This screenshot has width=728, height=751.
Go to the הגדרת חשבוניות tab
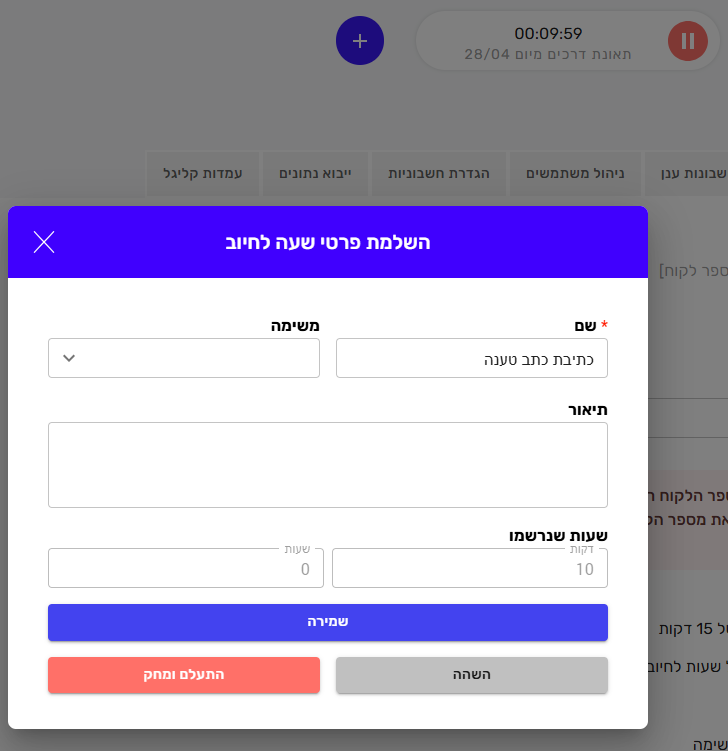pyautogui.click(x=439, y=173)
